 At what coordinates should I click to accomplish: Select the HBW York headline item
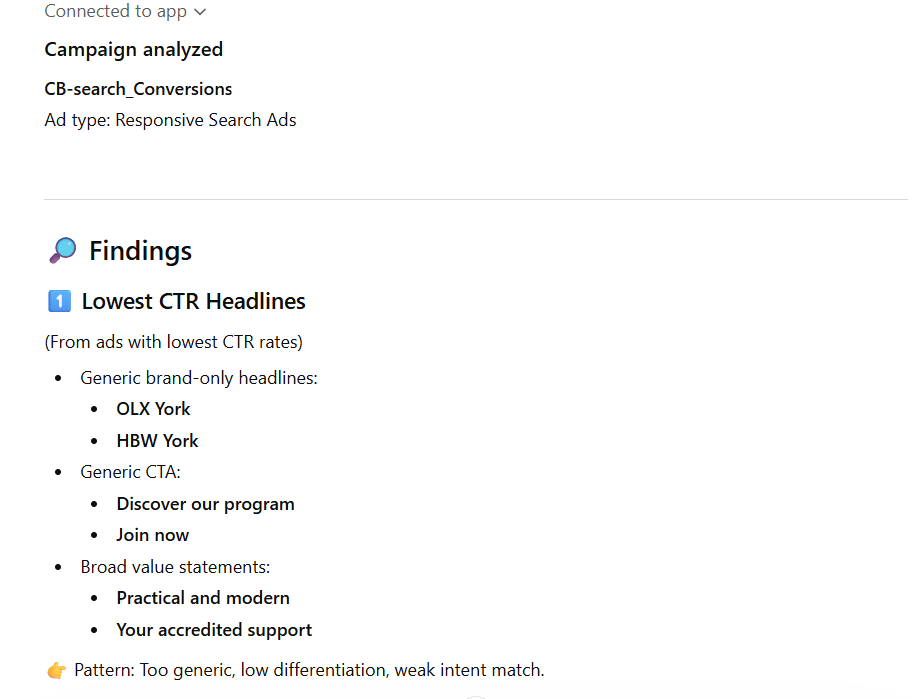coord(157,440)
